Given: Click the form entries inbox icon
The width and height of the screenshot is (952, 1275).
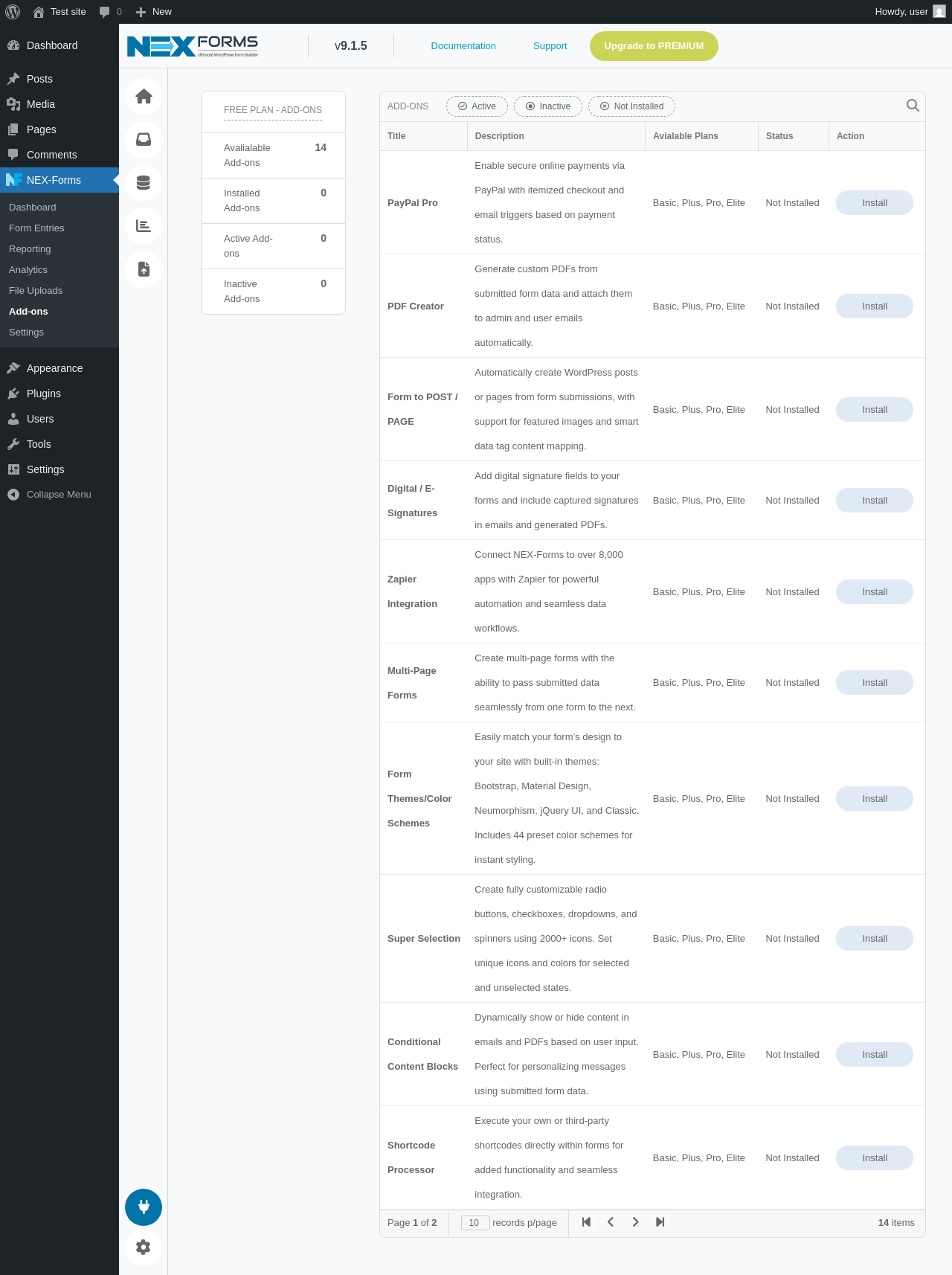Looking at the screenshot, I should (x=144, y=140).
